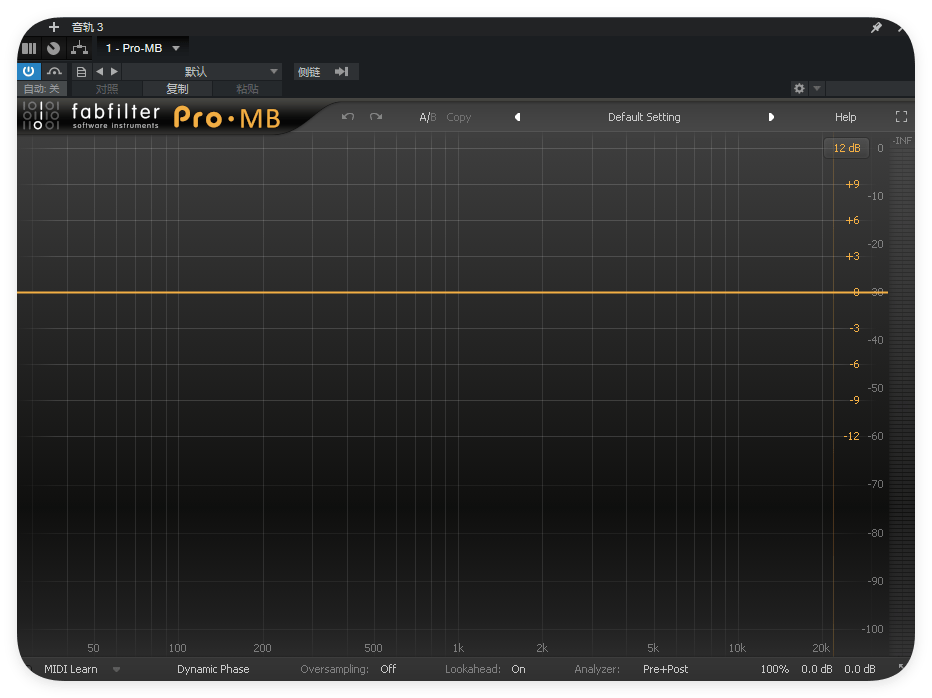Screen dimensions: 932x698
Task: Expand the arrow next to gear icon
Action: [817, 89]
